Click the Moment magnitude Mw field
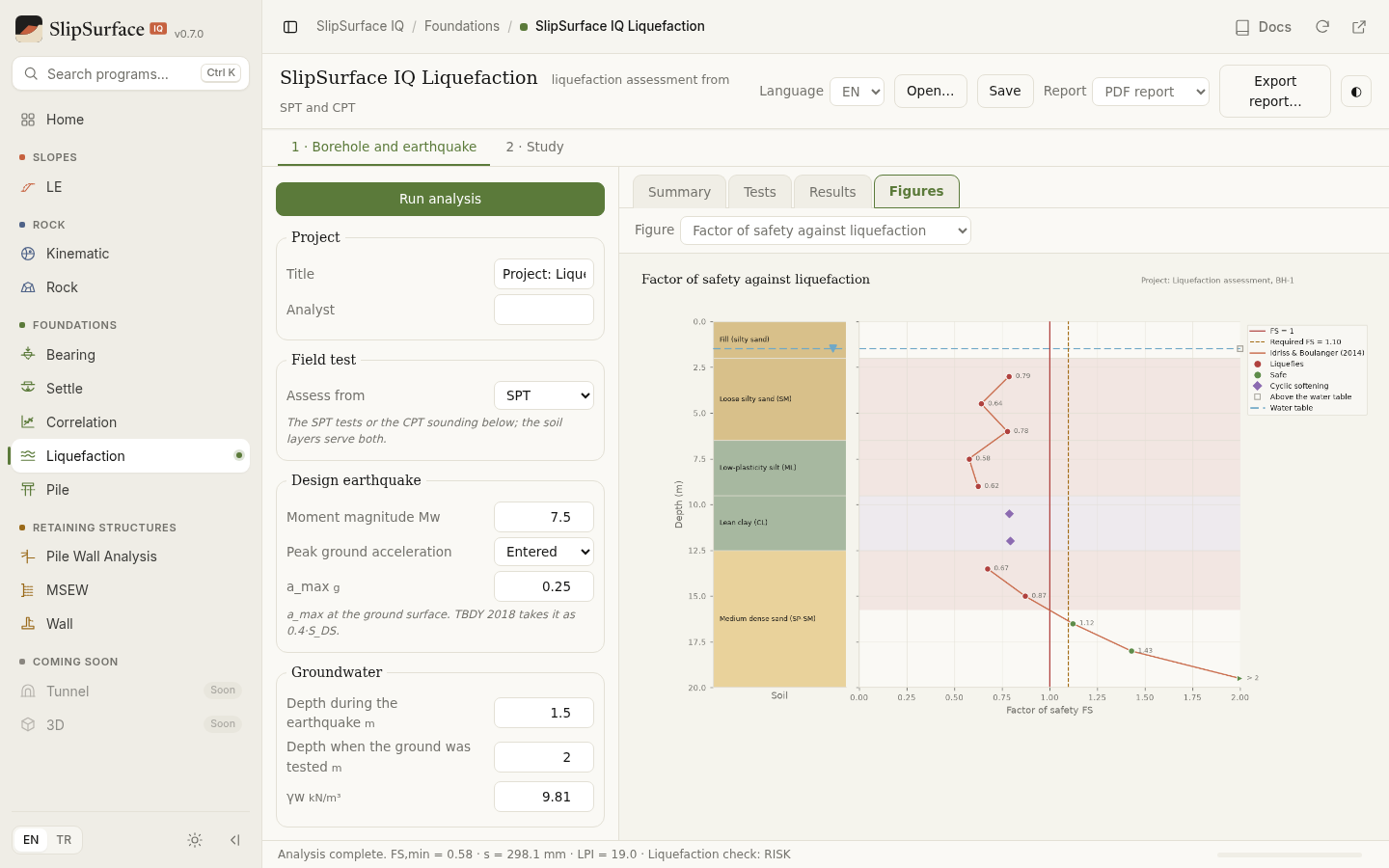 [544, 517]
